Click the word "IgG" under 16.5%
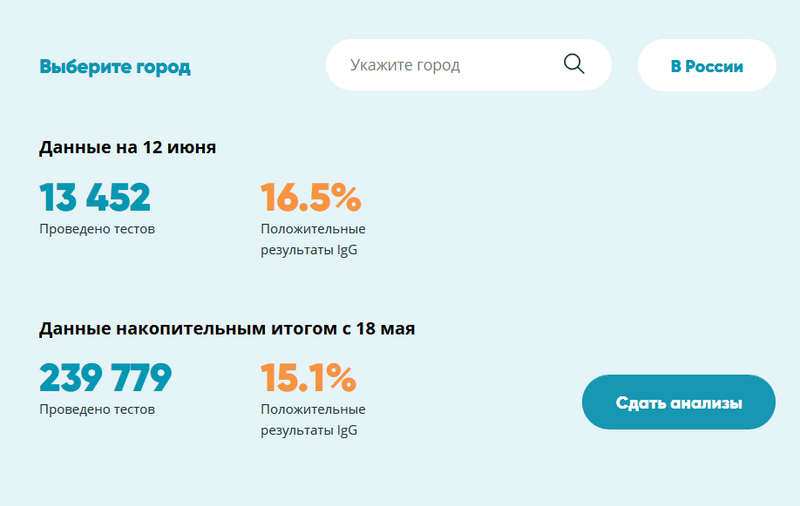The image size is (800, 506). [x=345, y=250]
